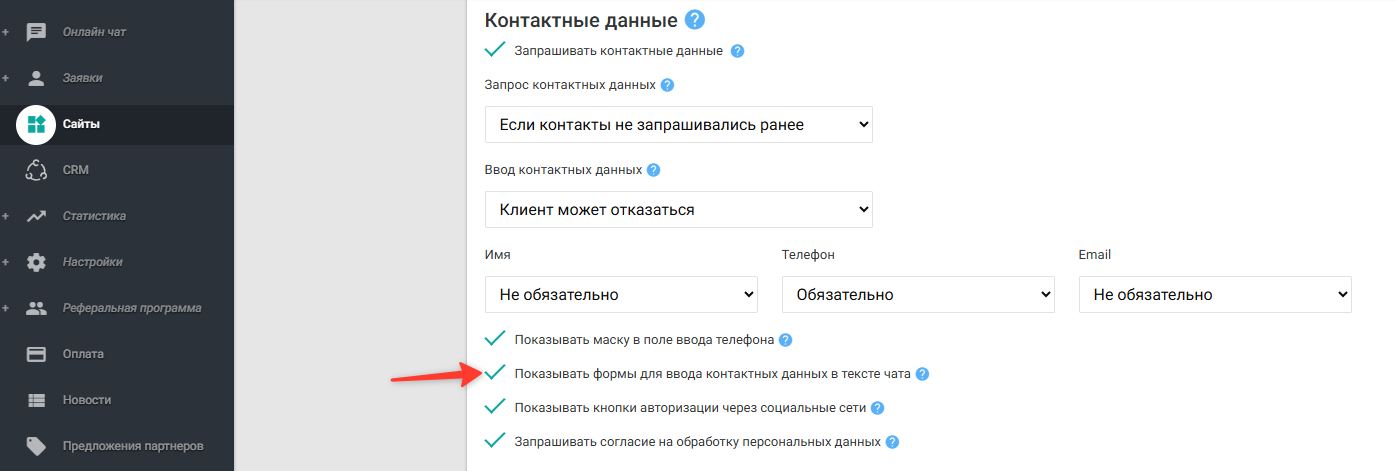Select the Сайты sidebar item

(117, 124)
